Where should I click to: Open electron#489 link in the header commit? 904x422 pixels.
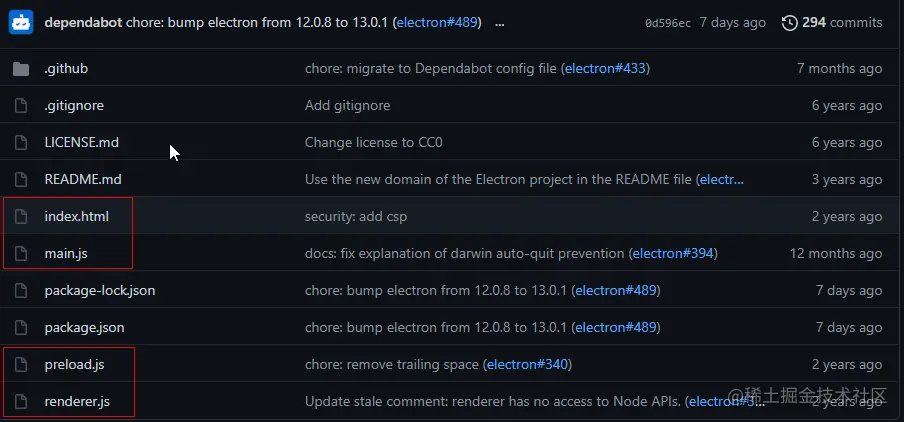[x=438, y=22]
